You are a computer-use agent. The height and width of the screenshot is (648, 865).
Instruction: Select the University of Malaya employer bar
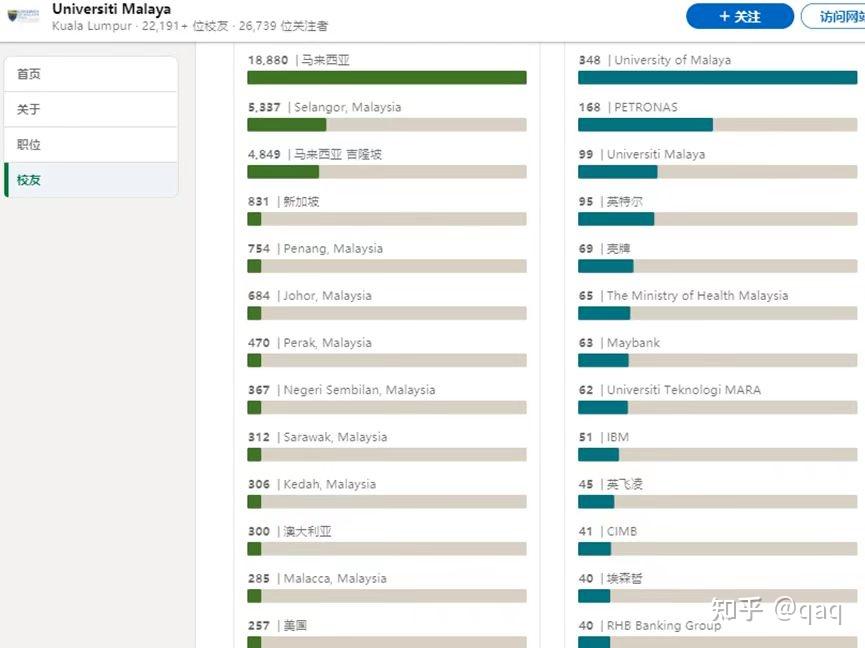point(717,77)
